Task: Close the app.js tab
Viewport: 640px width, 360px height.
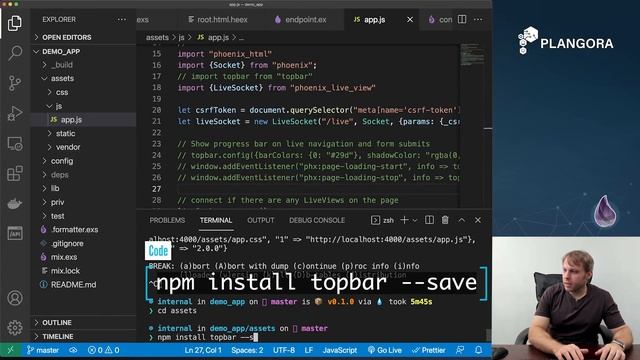Action: point(410,20)
